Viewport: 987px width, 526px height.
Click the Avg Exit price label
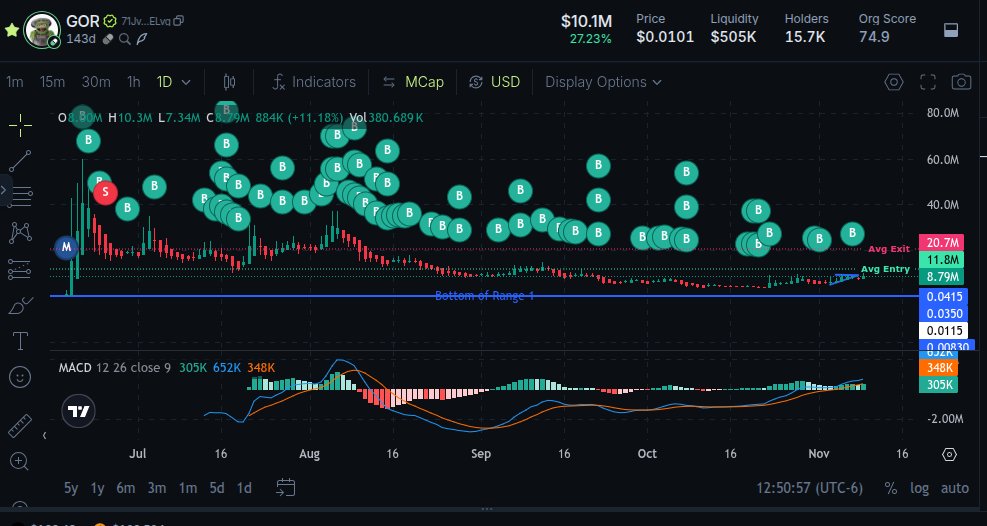tap(889, 249)
